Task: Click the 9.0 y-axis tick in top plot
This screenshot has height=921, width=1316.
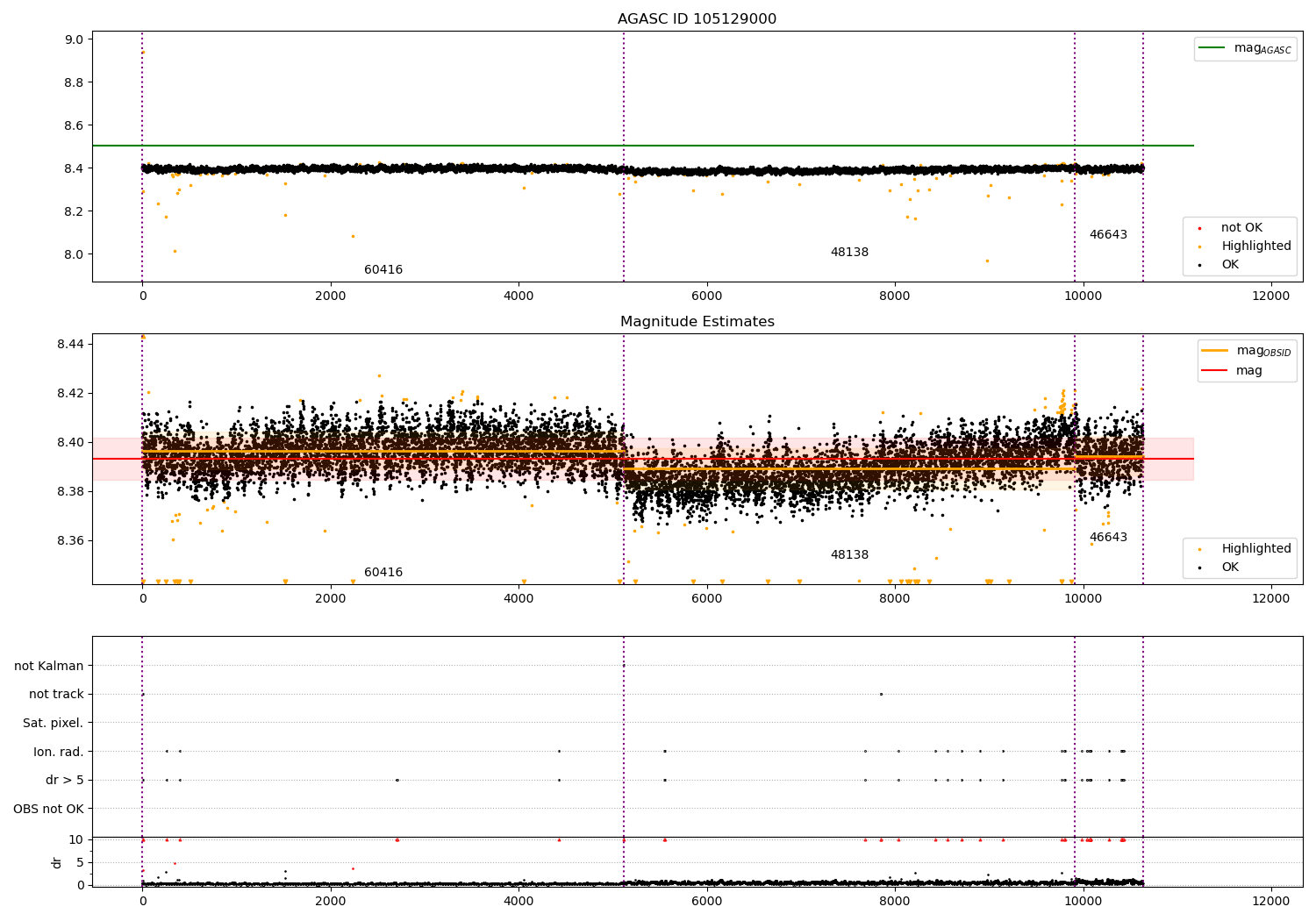Action: [x=74, y=39]
